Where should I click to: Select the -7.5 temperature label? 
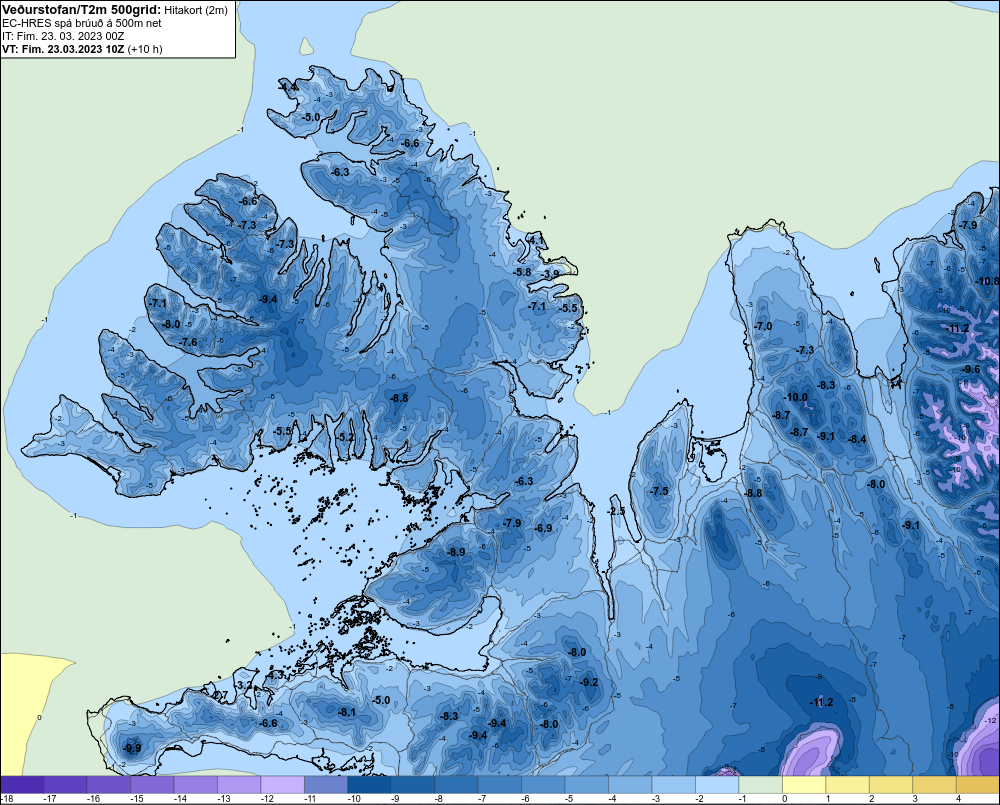(659, 491)
